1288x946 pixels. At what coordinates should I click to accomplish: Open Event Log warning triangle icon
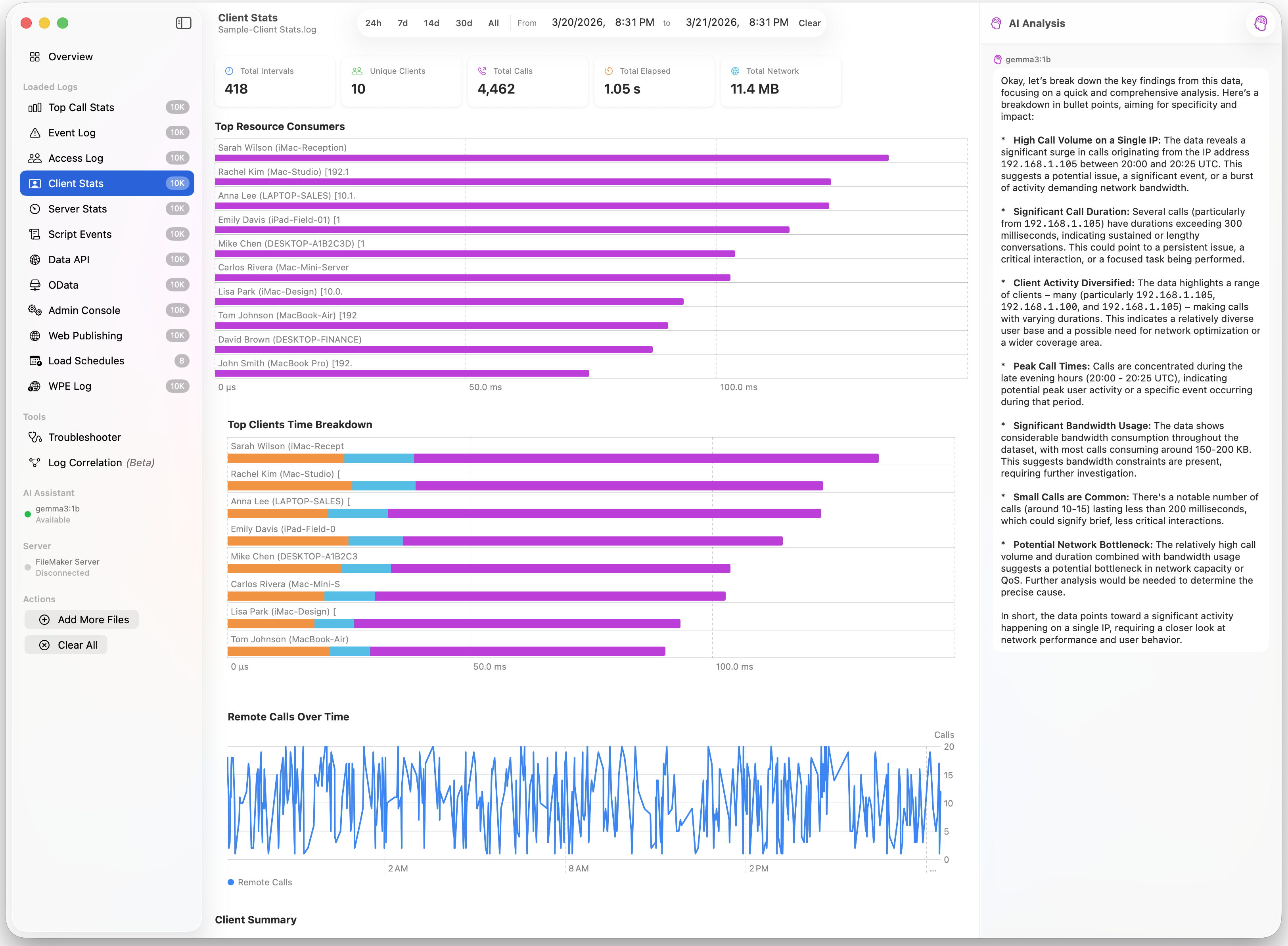tap(35, 133)
